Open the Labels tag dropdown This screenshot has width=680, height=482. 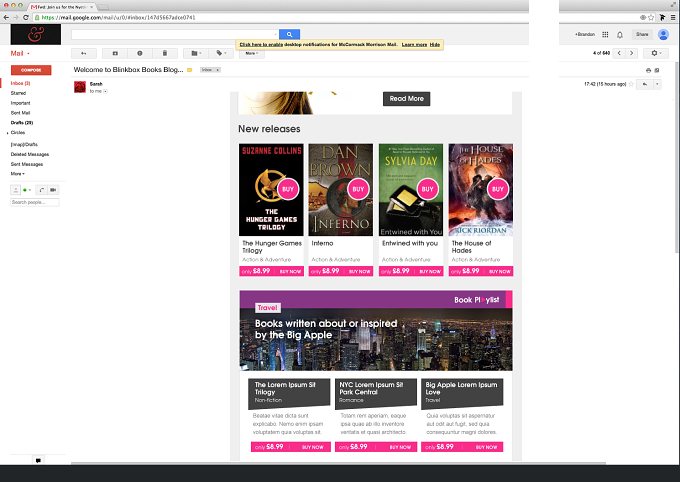(221, 53)
